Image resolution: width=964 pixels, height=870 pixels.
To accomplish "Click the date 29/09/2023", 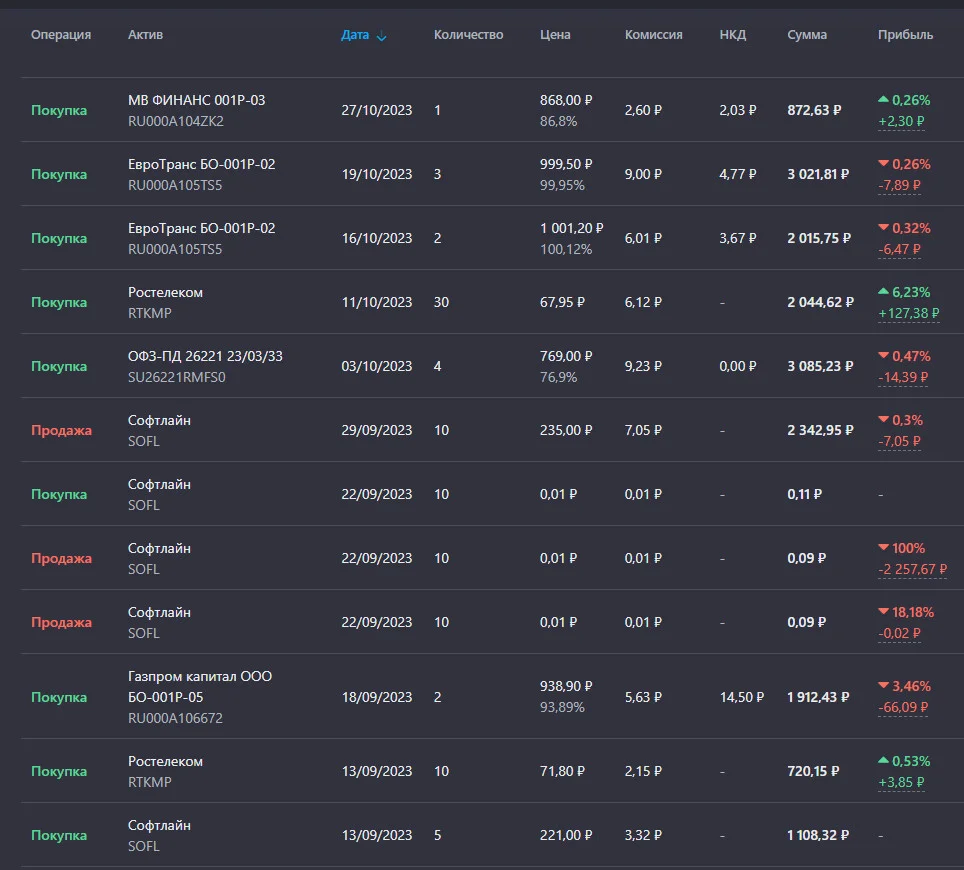I will (x=377, y=430).
